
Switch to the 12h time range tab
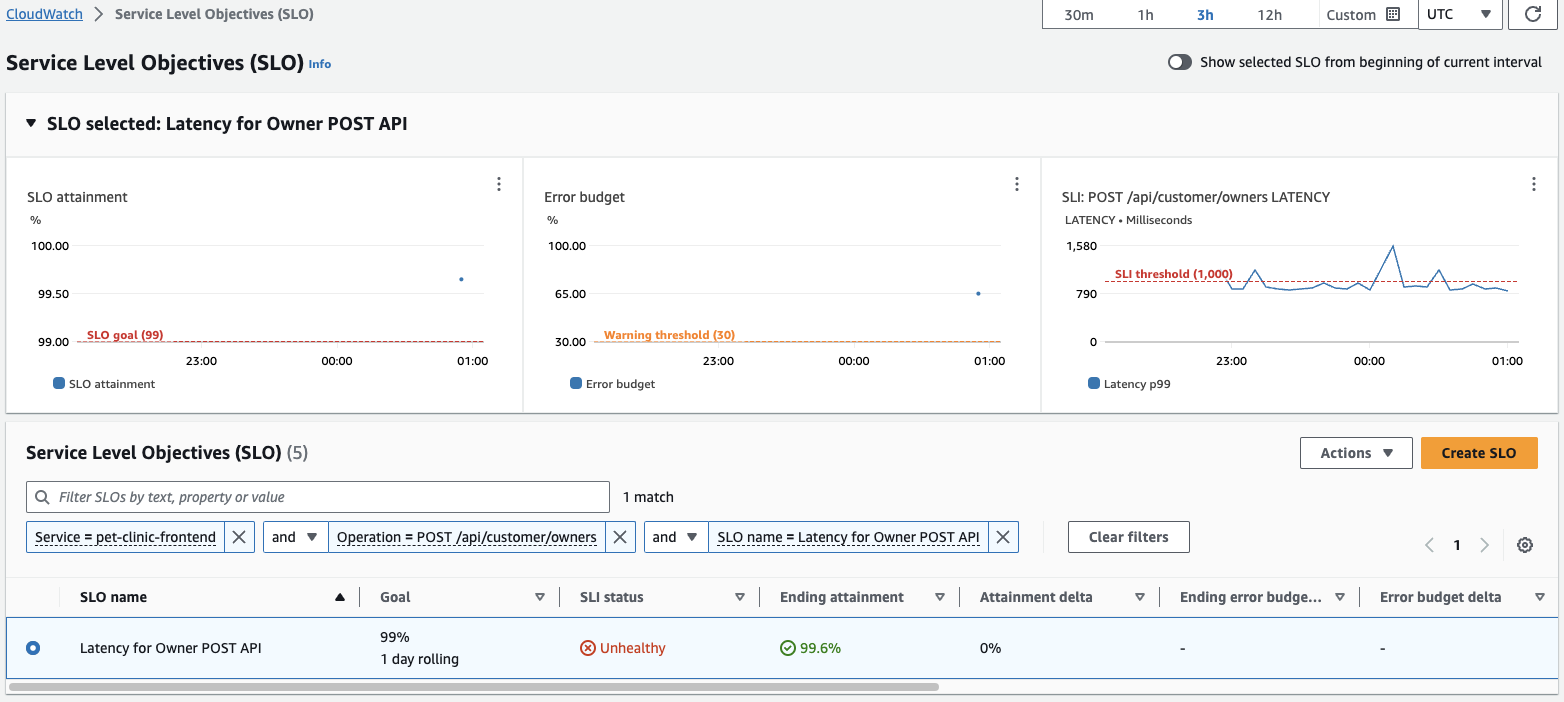(x=1270, y=14)
